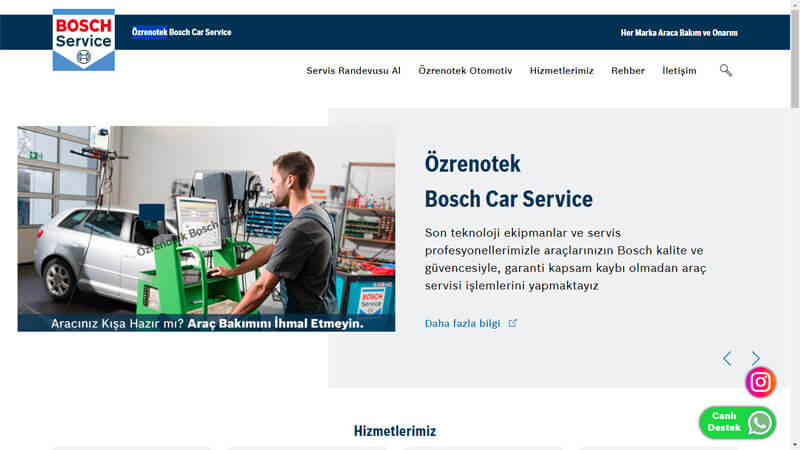Open Hizmetlerimiz in the top navigation
Viewport: 800px width, 450px height.
(561, 71)
